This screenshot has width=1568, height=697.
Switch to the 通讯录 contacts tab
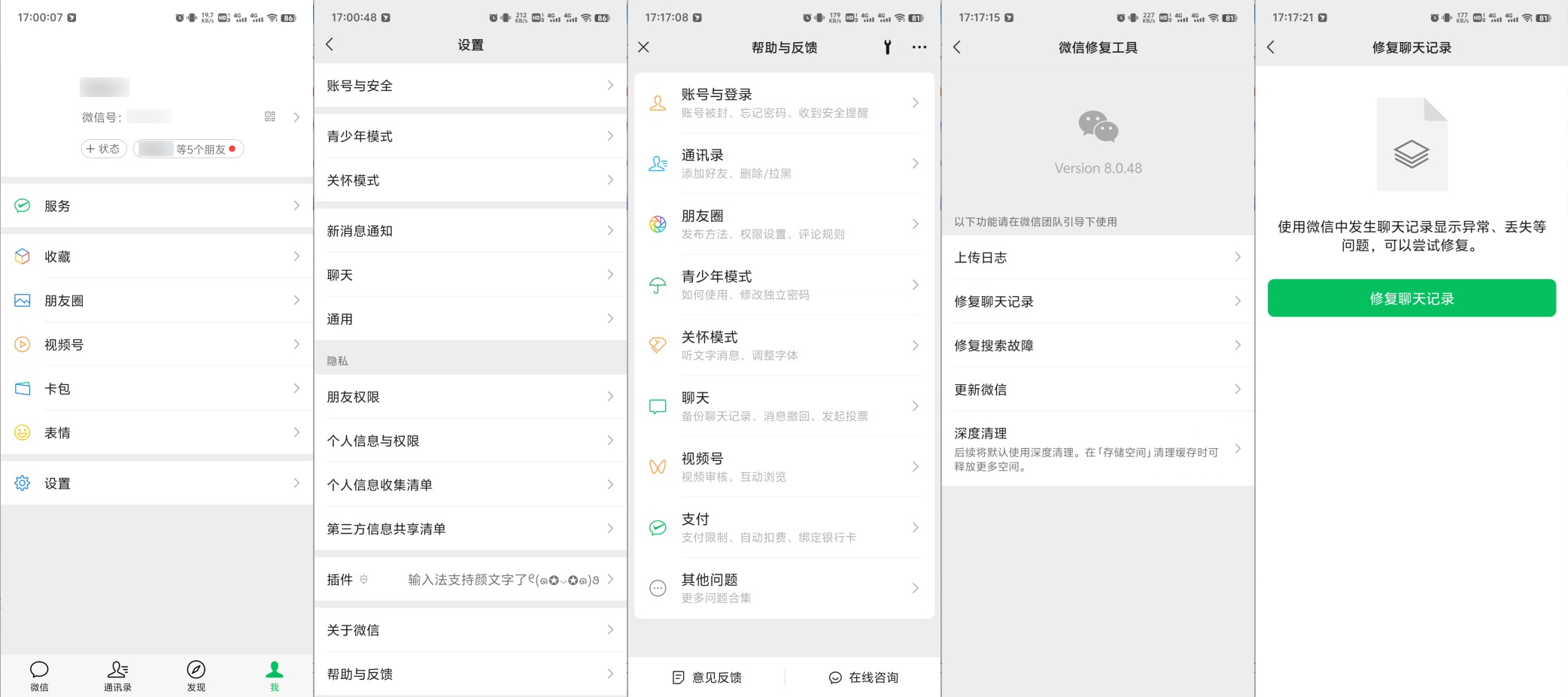117,675
